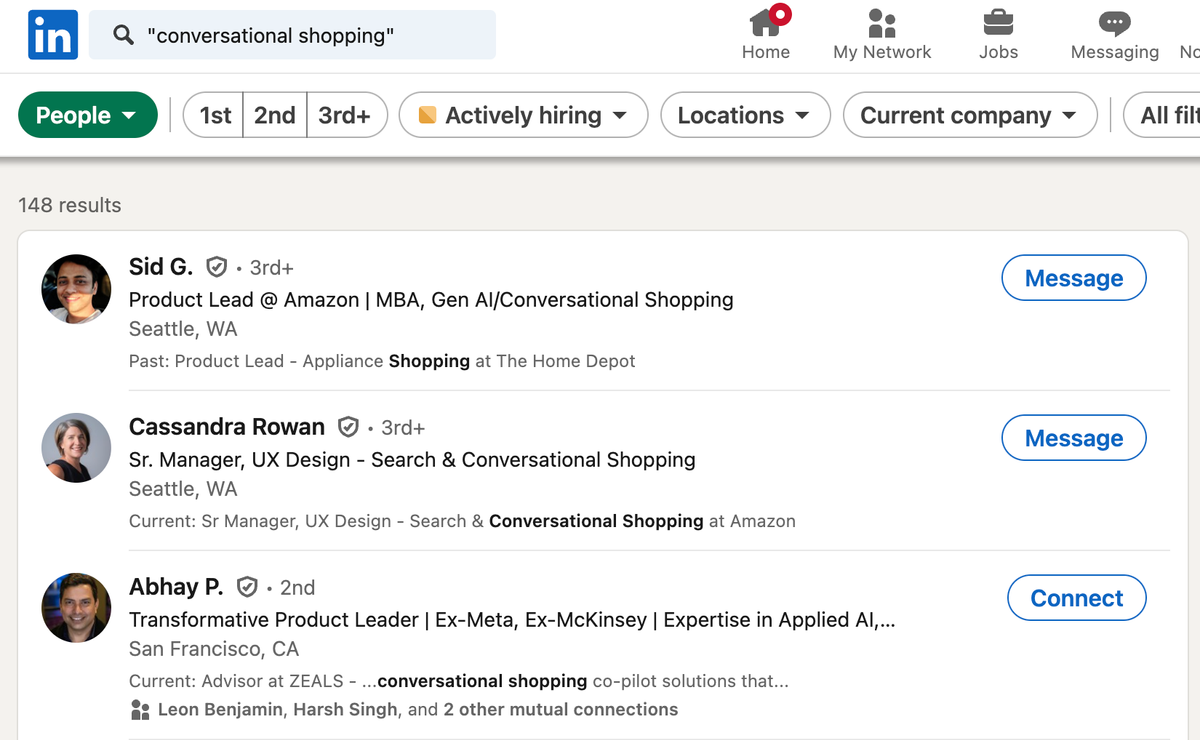Open Home with notification badge
1200x740 pixels.
click(766, 34)
